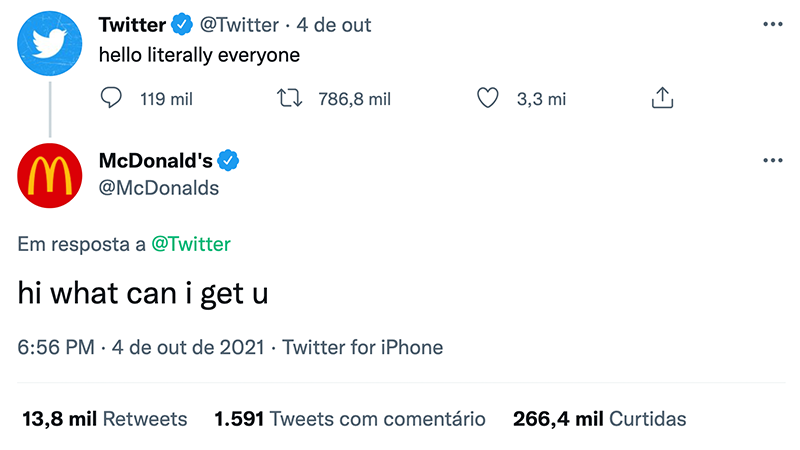
Task: Click the Twitter for iPhone source link
Action: (363, 348)
